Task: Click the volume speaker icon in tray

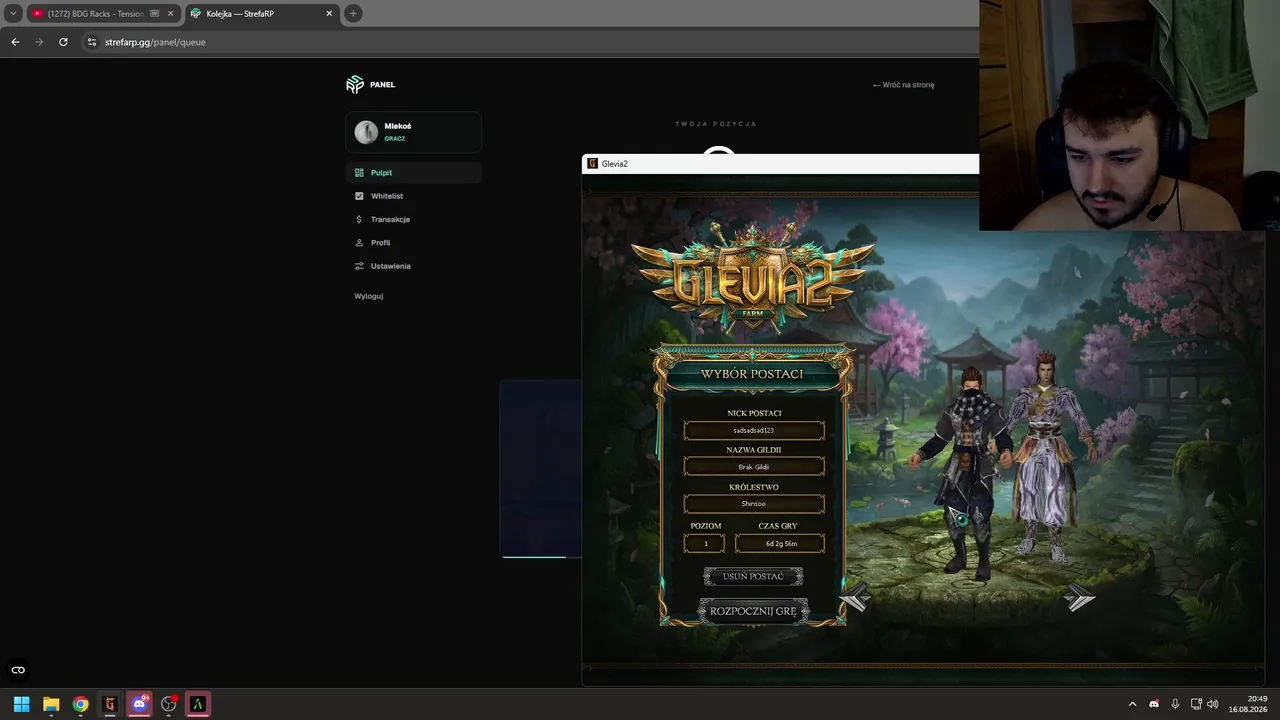Action: coord(1213,704)
